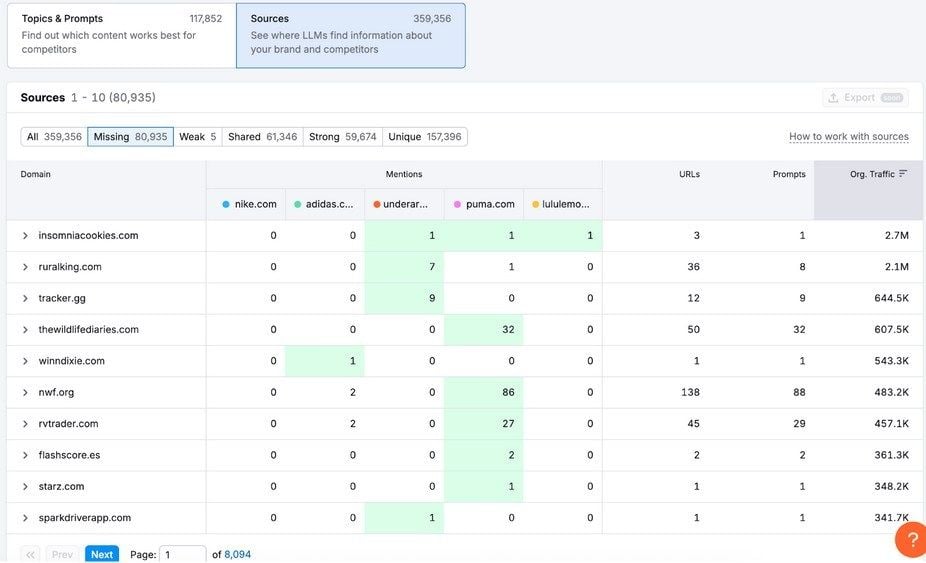Click nwf.org domain name
The height and width of the screenshot is (563, 926).
tap(56, 392)
